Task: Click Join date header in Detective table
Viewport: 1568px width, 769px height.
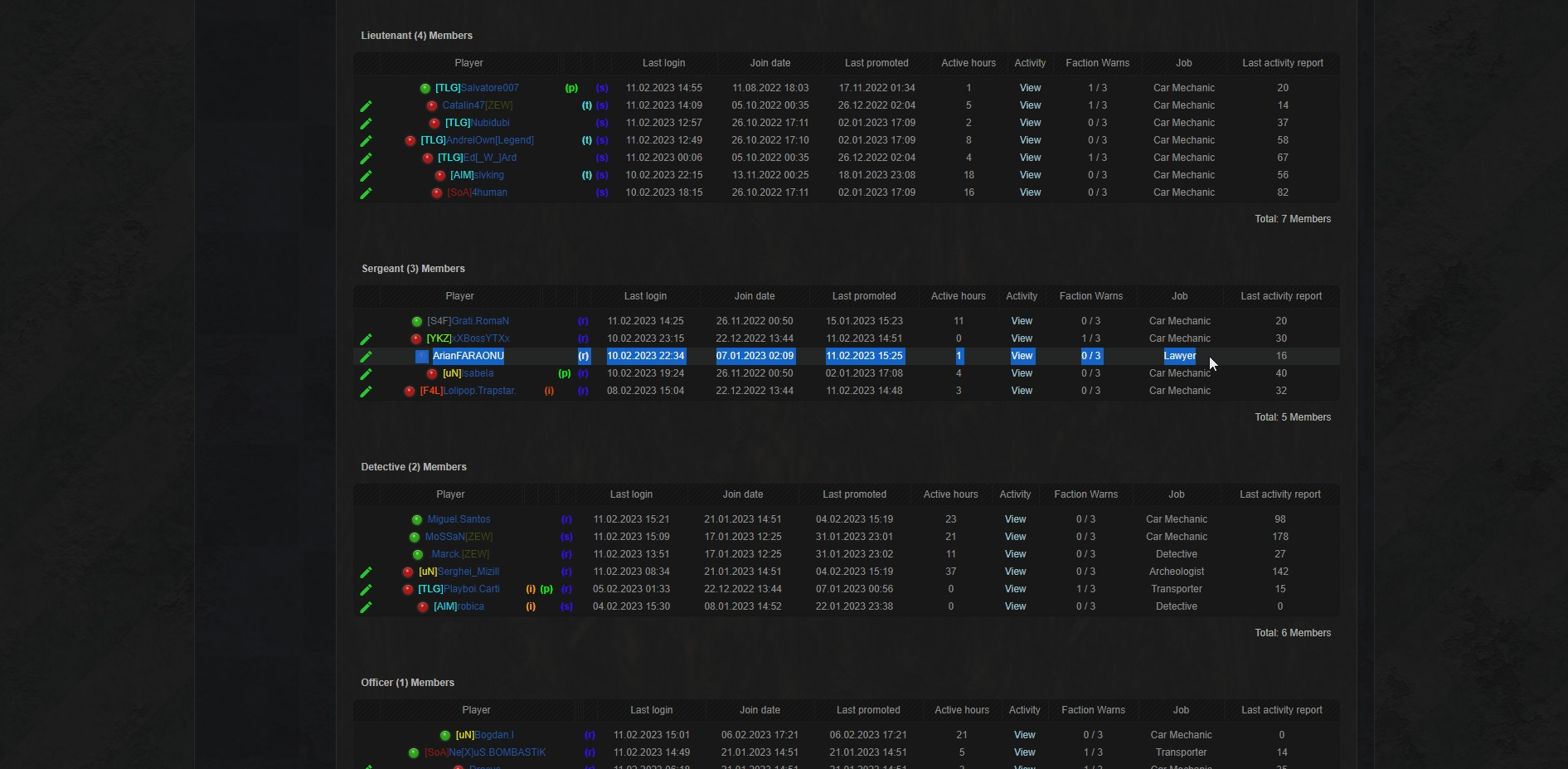Action: 743,494
